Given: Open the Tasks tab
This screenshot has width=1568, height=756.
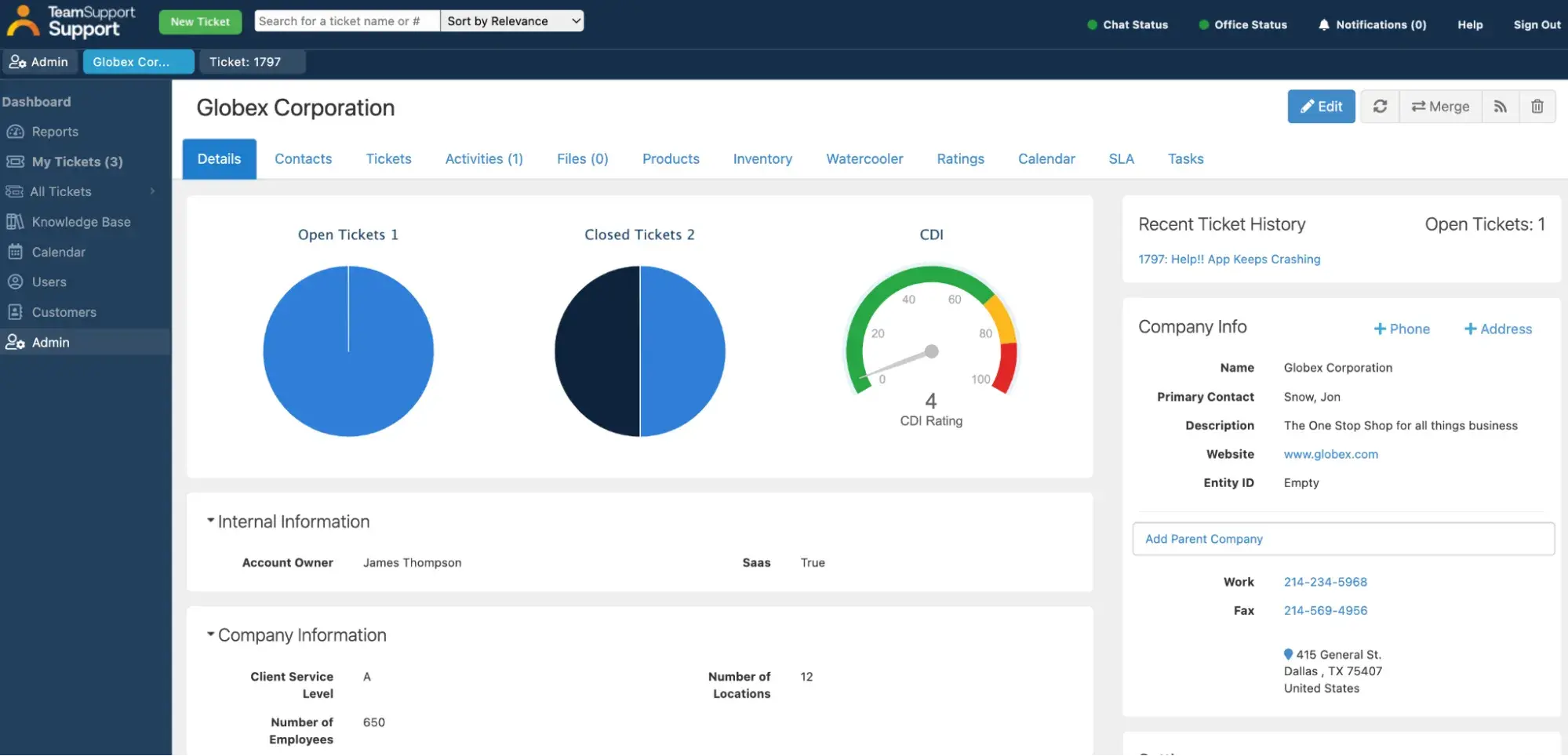Looking at the screenshot, I should (1185, 159).
